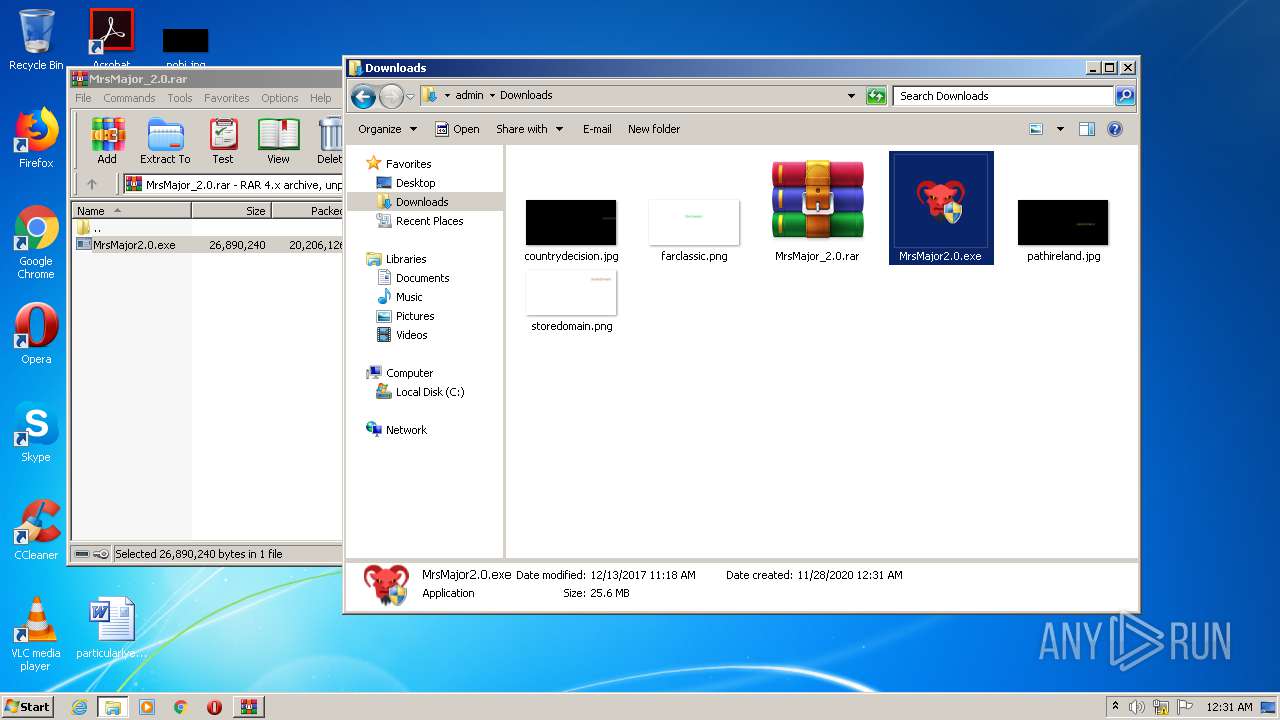Click New folder in Explorer toolbar
Image resolution: width=1280 pixels, height=720 pixels.
coord(654,129)
